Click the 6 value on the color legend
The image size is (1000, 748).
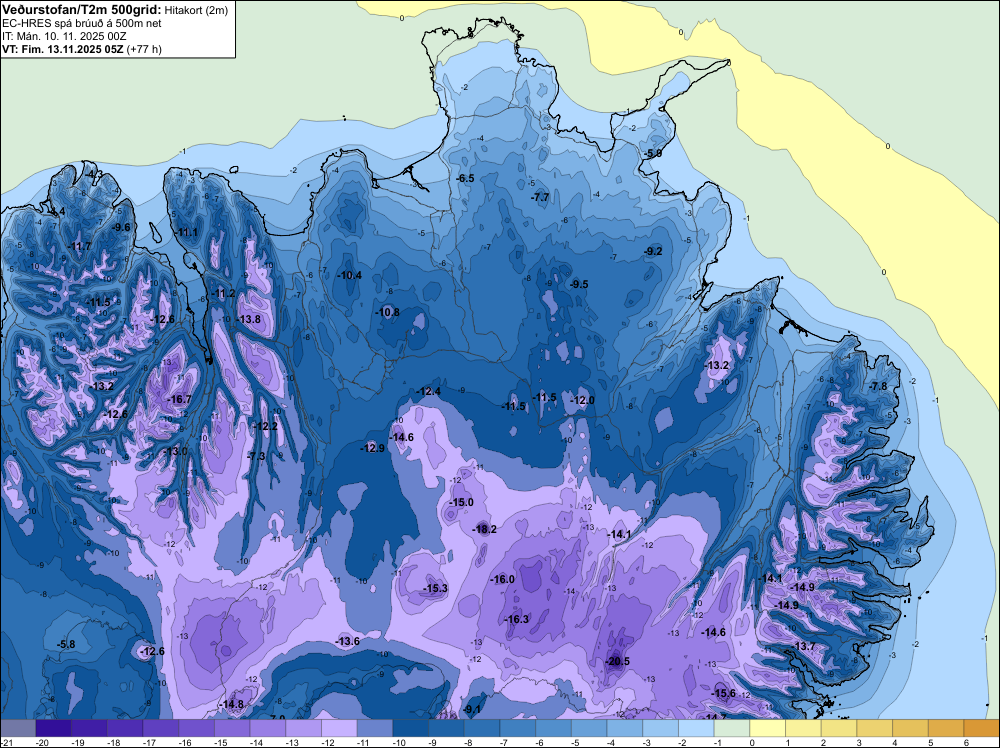pos(967,743)
